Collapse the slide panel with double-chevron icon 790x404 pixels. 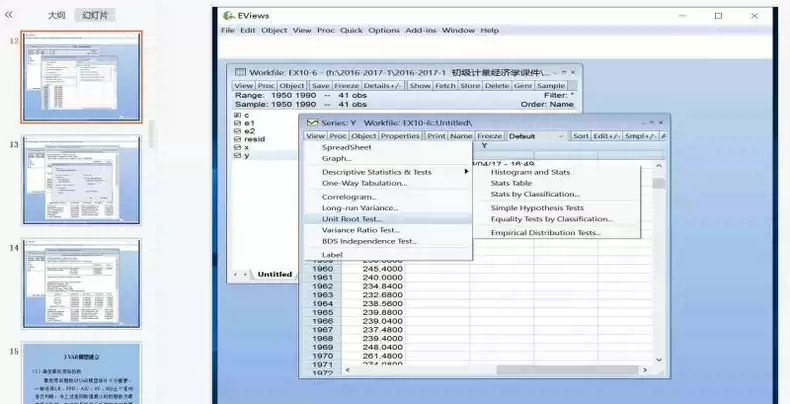(x=9, y=15)
